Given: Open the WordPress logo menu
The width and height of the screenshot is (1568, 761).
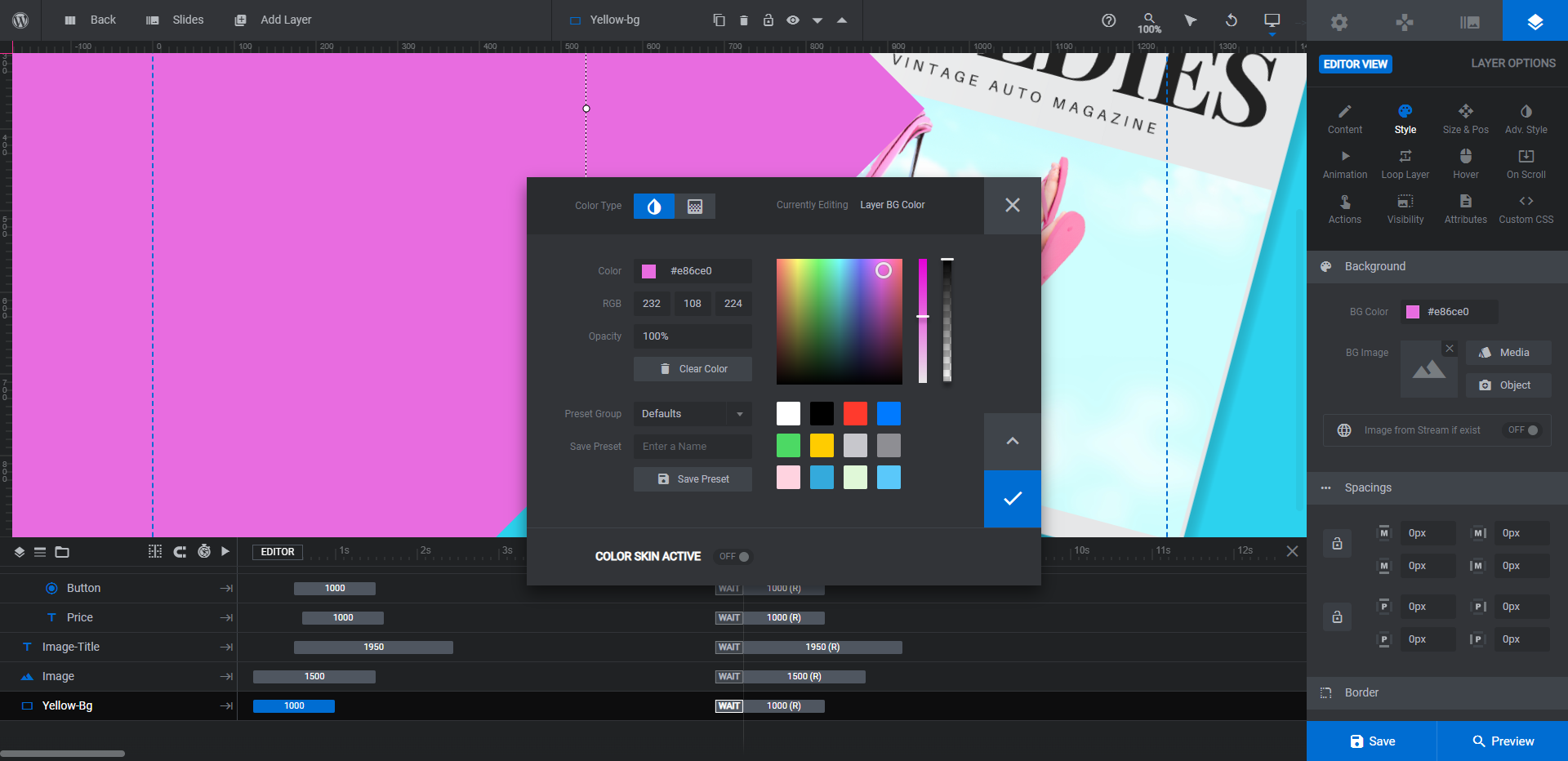Looking at the screenshot, I should [x=20, y=20].
